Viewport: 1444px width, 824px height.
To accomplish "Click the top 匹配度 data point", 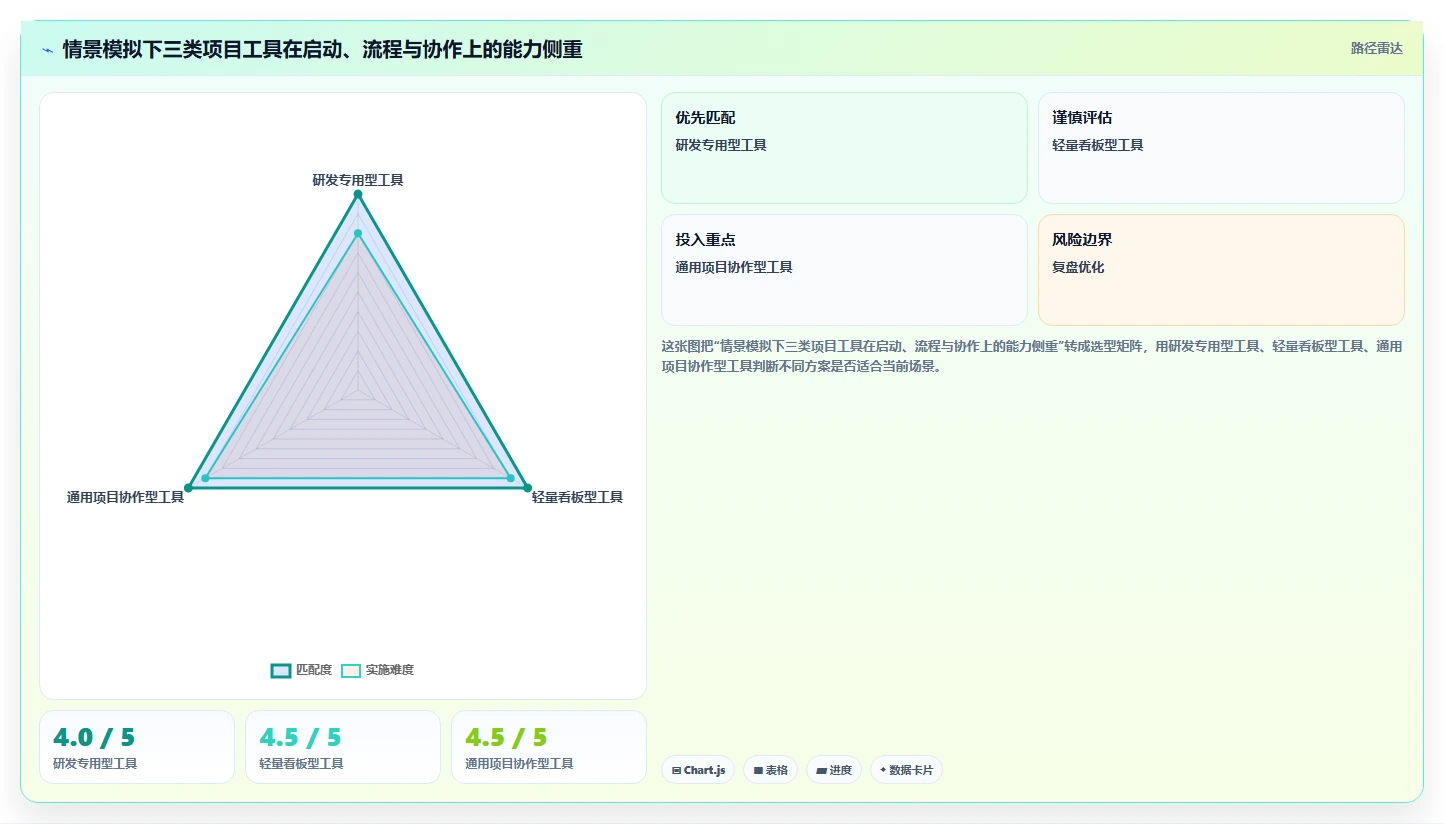I will [x=358, y=194].
